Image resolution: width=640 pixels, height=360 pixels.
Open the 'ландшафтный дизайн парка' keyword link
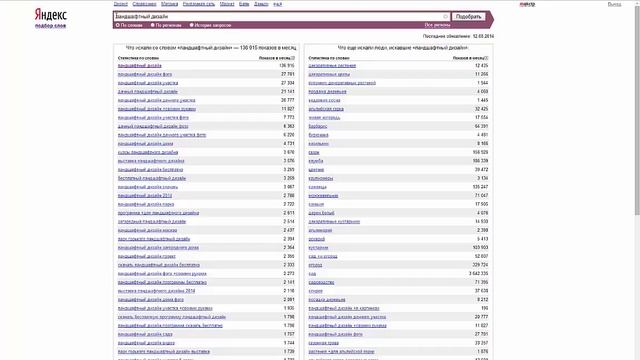(x=146, y=204)
